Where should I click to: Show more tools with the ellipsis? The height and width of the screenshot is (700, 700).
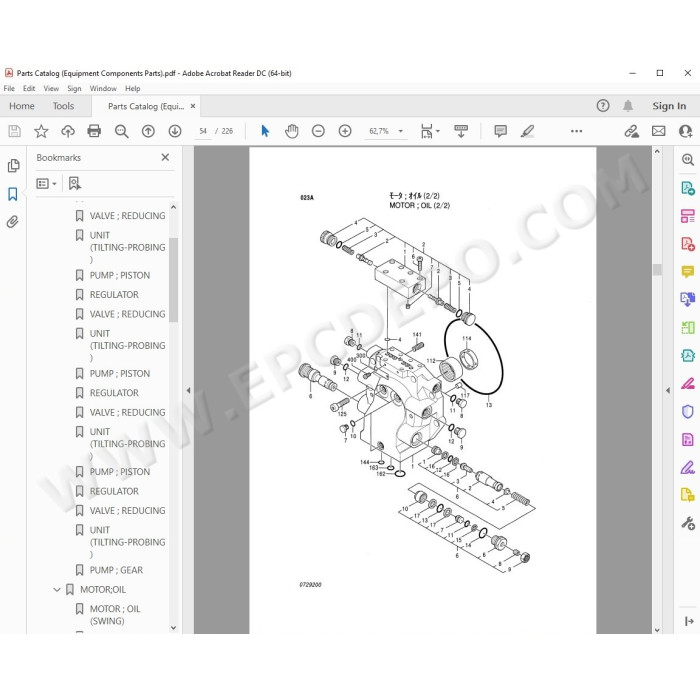(x=576, y=131)
